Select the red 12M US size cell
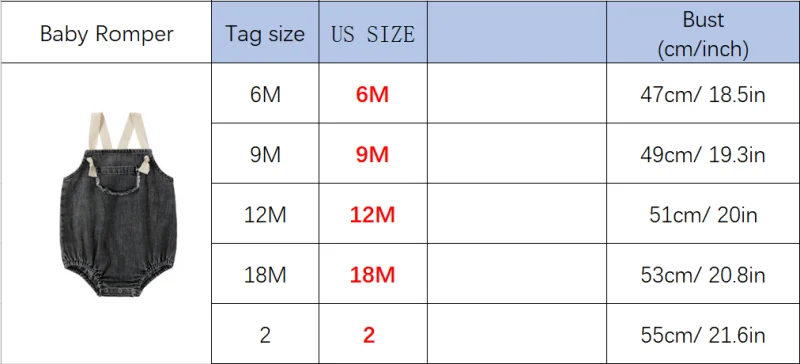Viewport: 800px width, 364px height. [x=373, y=214]
